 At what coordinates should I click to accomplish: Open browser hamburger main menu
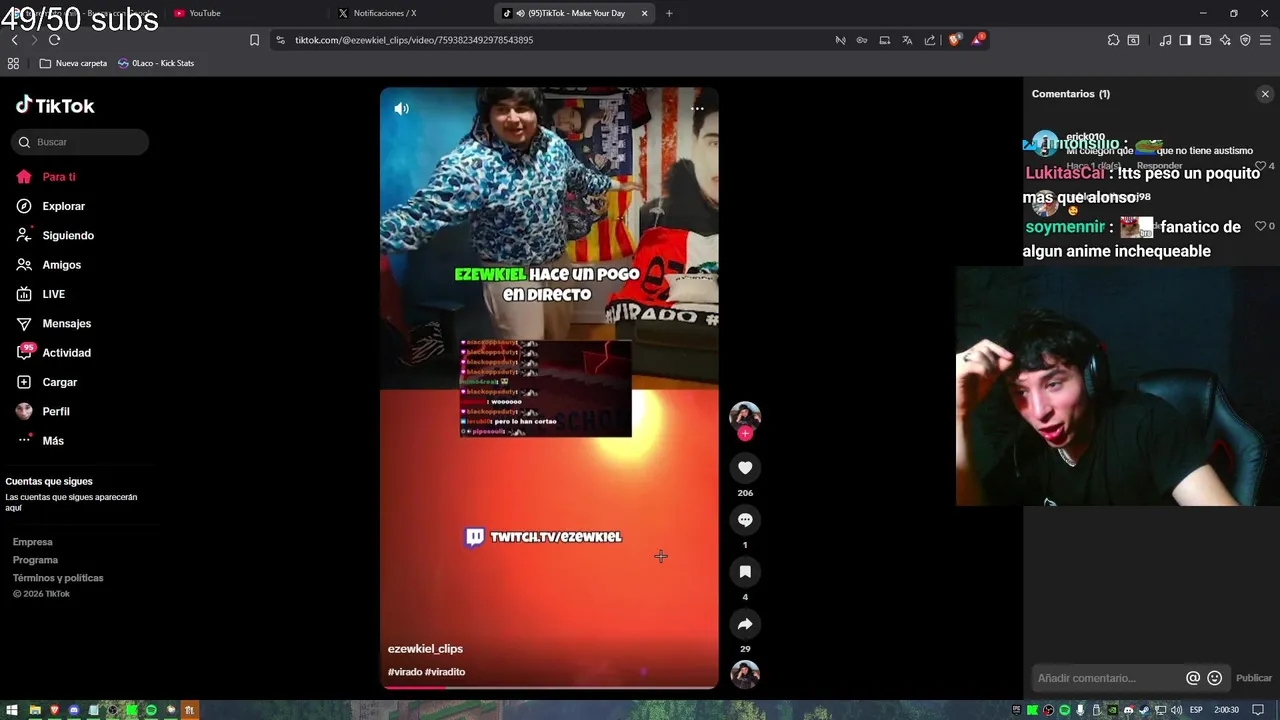coord(1266,40)
